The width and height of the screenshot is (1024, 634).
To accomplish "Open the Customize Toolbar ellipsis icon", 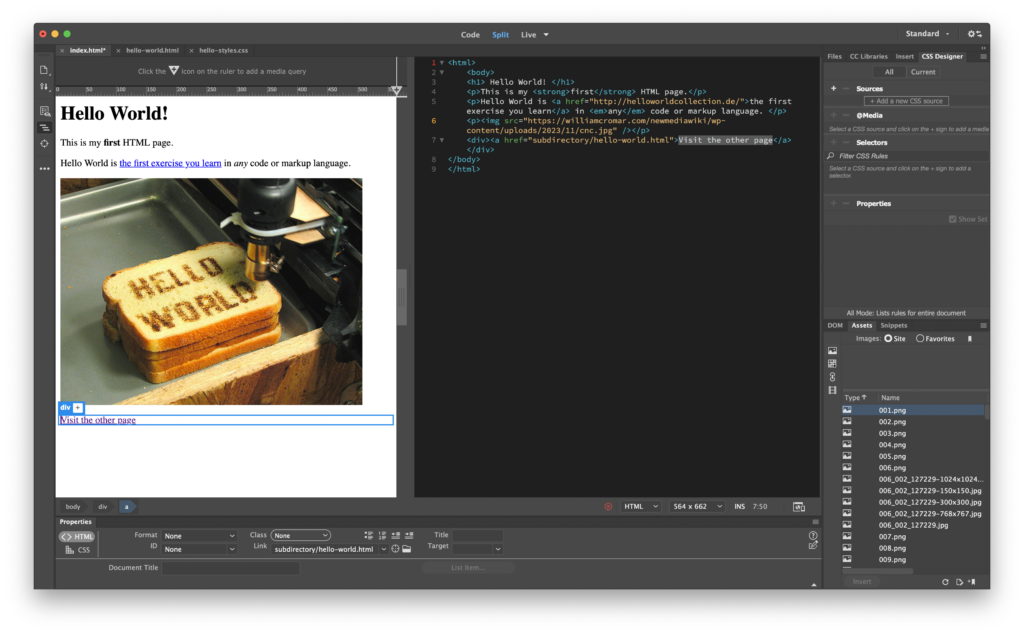I will coord(44,169).
